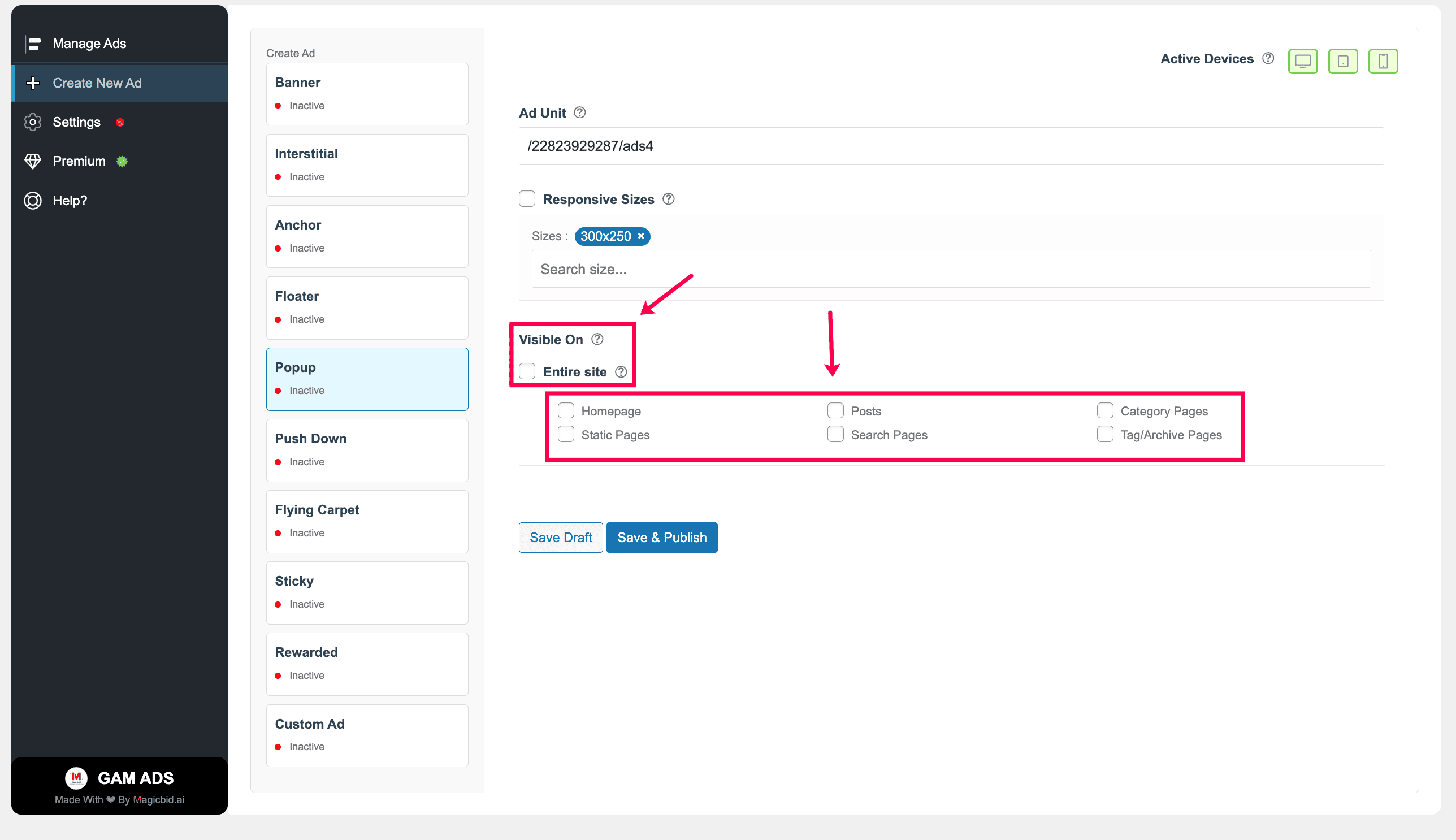Open Active Devices help tooltip icon
Viewport: 1456px width, 840px height.
1268,59
